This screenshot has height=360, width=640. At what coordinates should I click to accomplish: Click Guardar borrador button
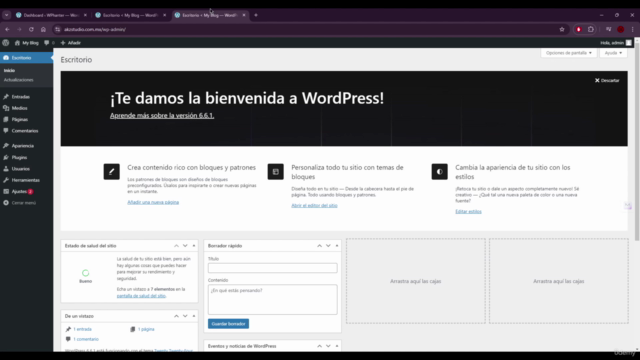point(228,324)
